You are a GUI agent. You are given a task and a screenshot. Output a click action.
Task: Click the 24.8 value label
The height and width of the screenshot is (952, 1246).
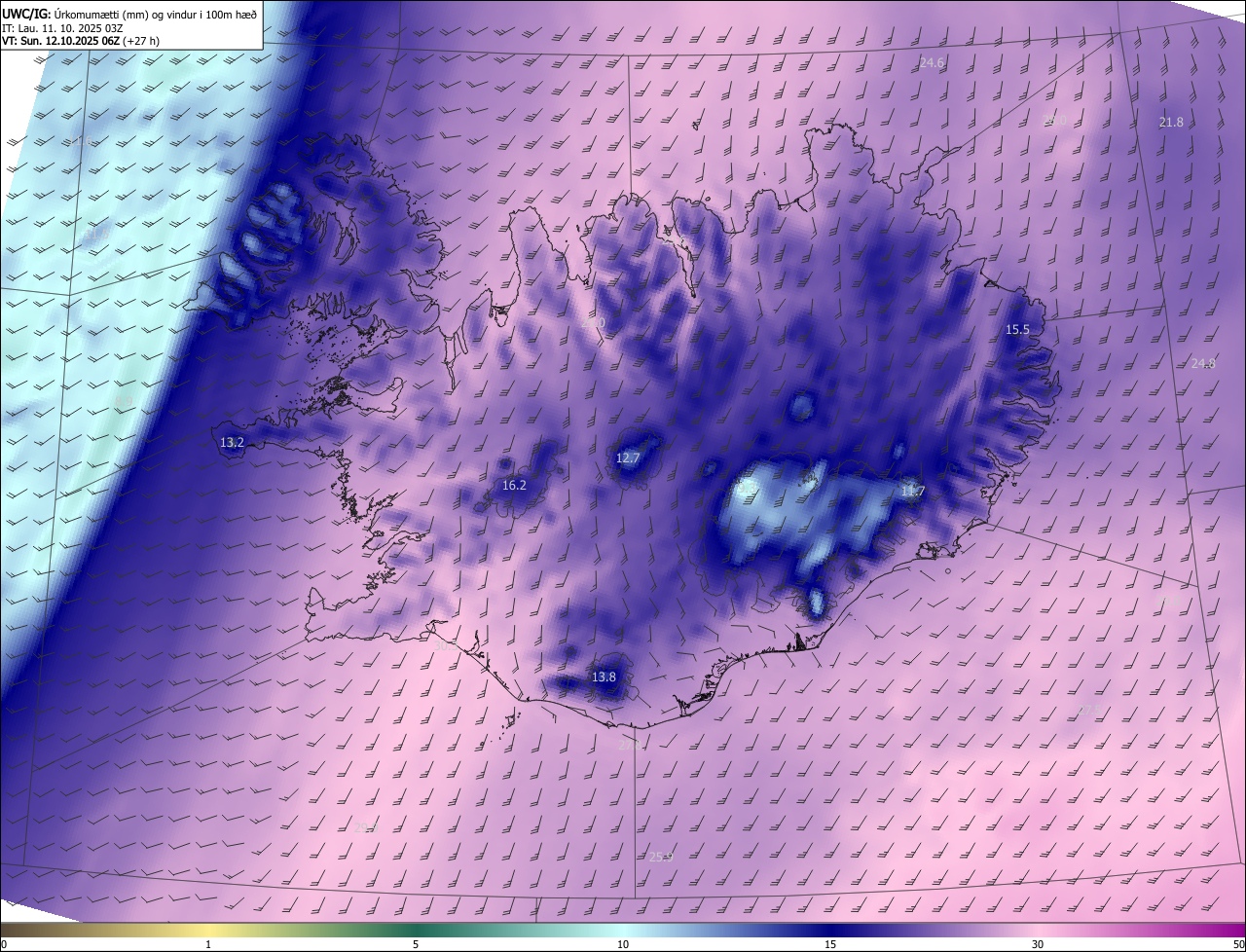coord(1203,363)
